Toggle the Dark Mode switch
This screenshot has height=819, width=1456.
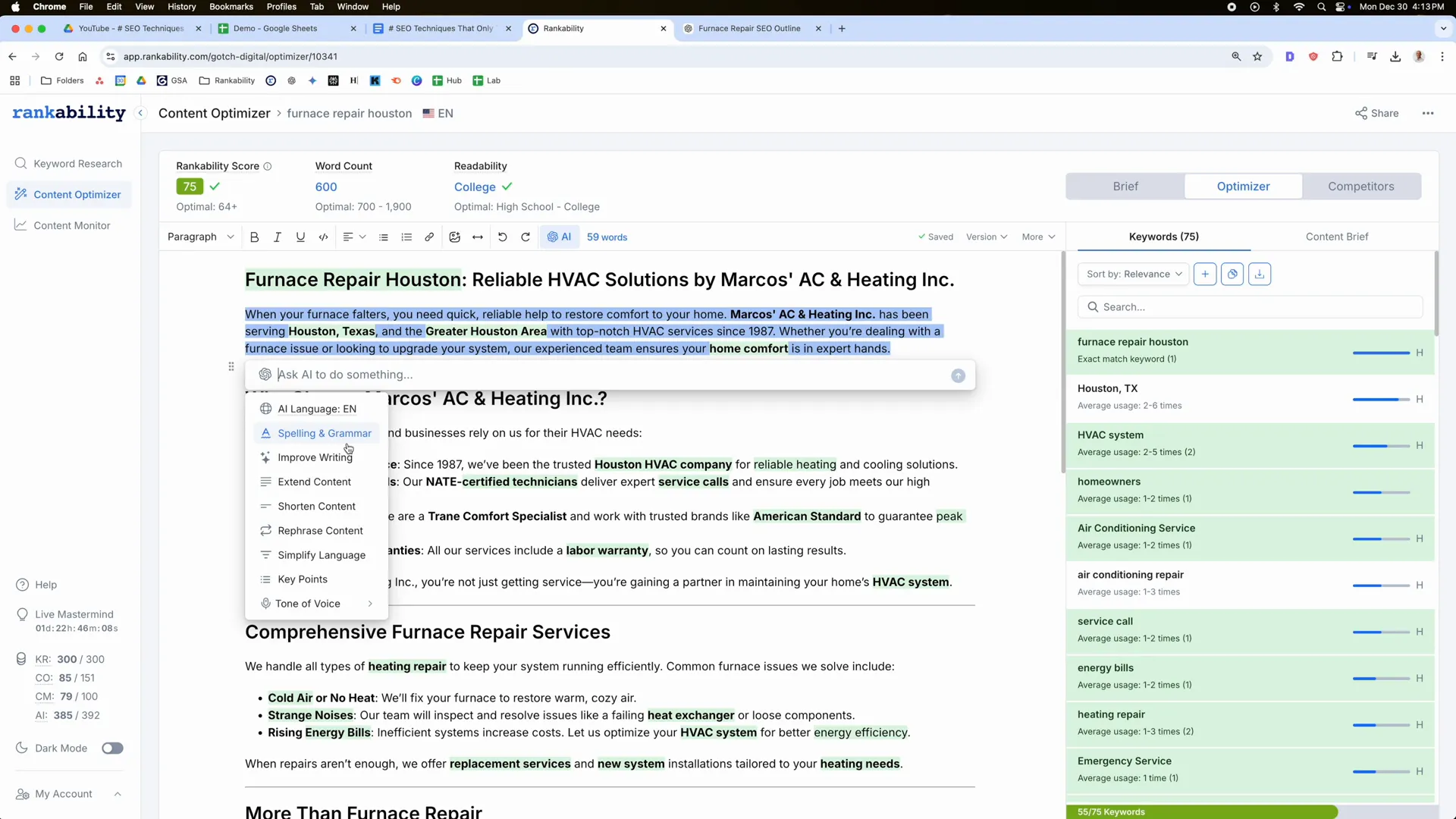point(112,748)
